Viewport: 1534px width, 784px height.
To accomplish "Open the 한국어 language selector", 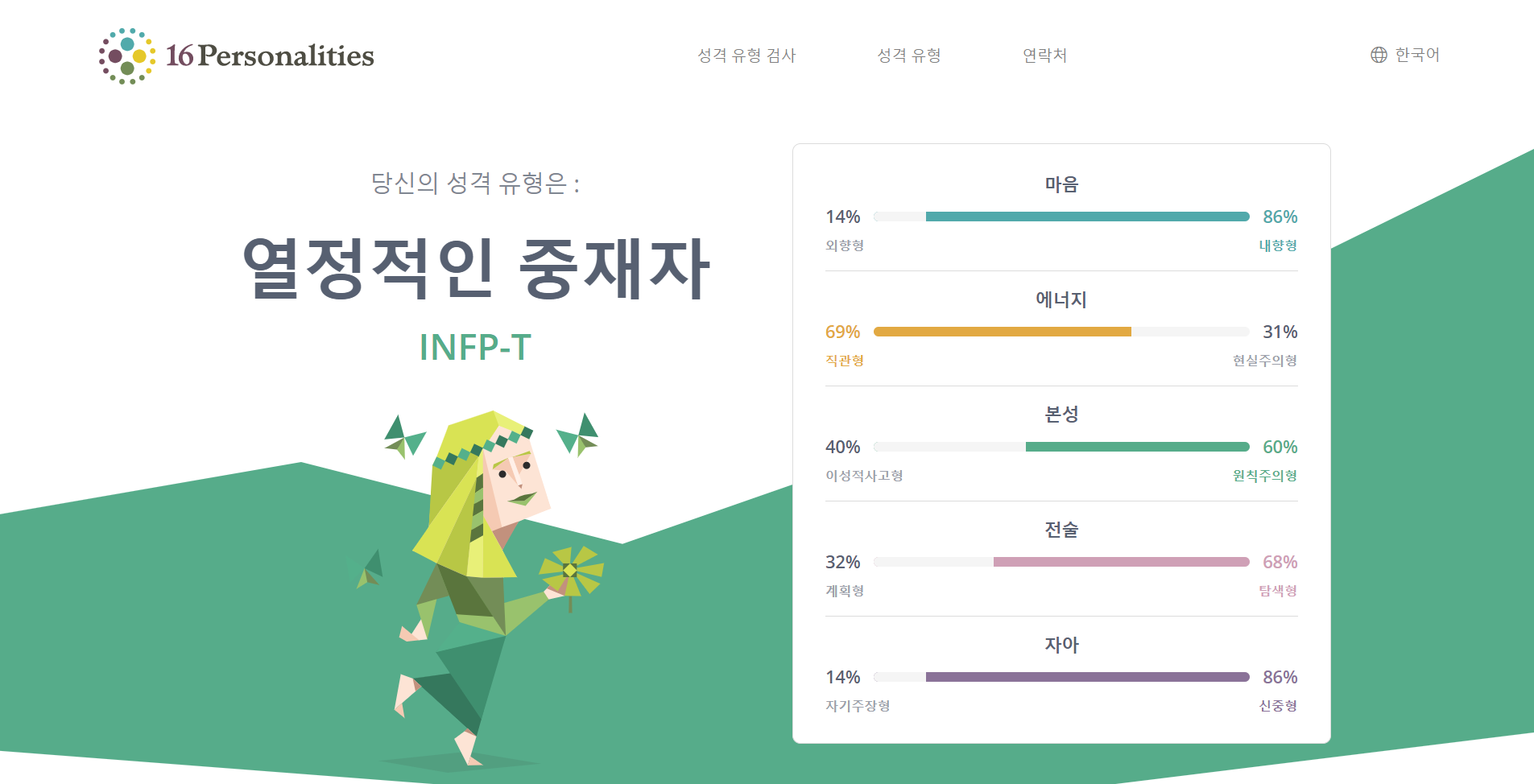I will (1416, 55).
